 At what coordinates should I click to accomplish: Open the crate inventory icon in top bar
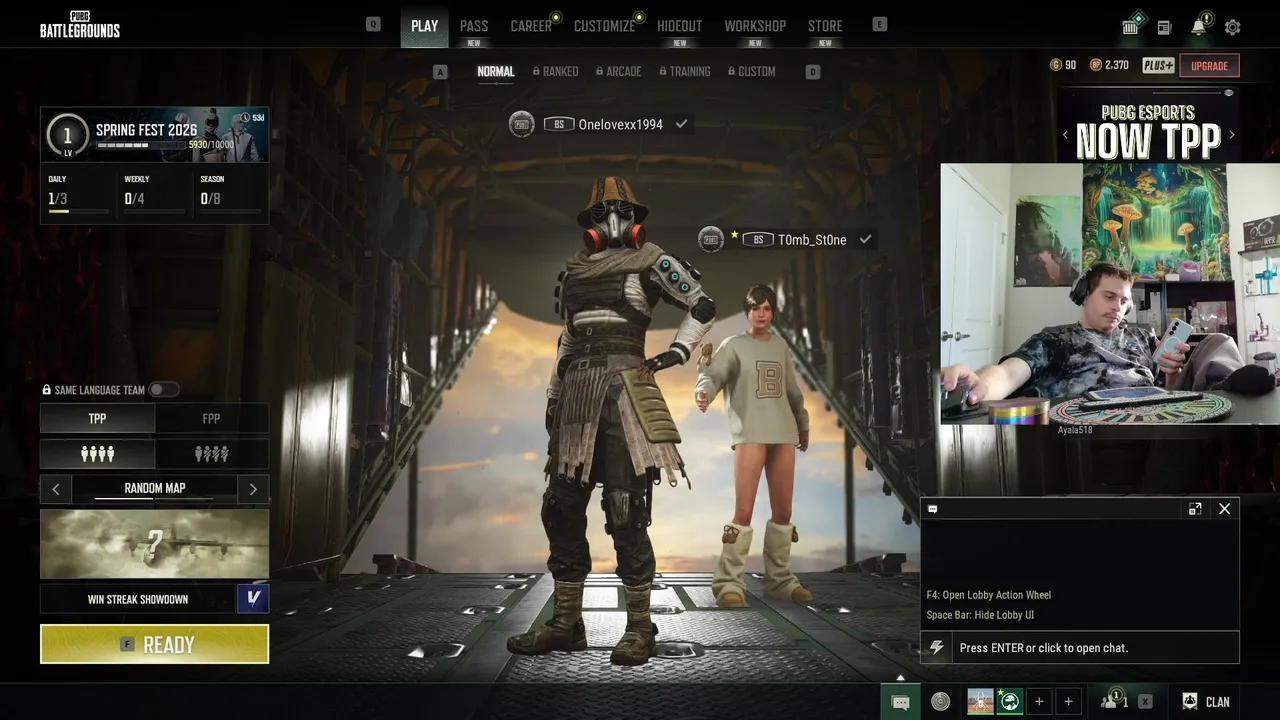(1131, 26)
